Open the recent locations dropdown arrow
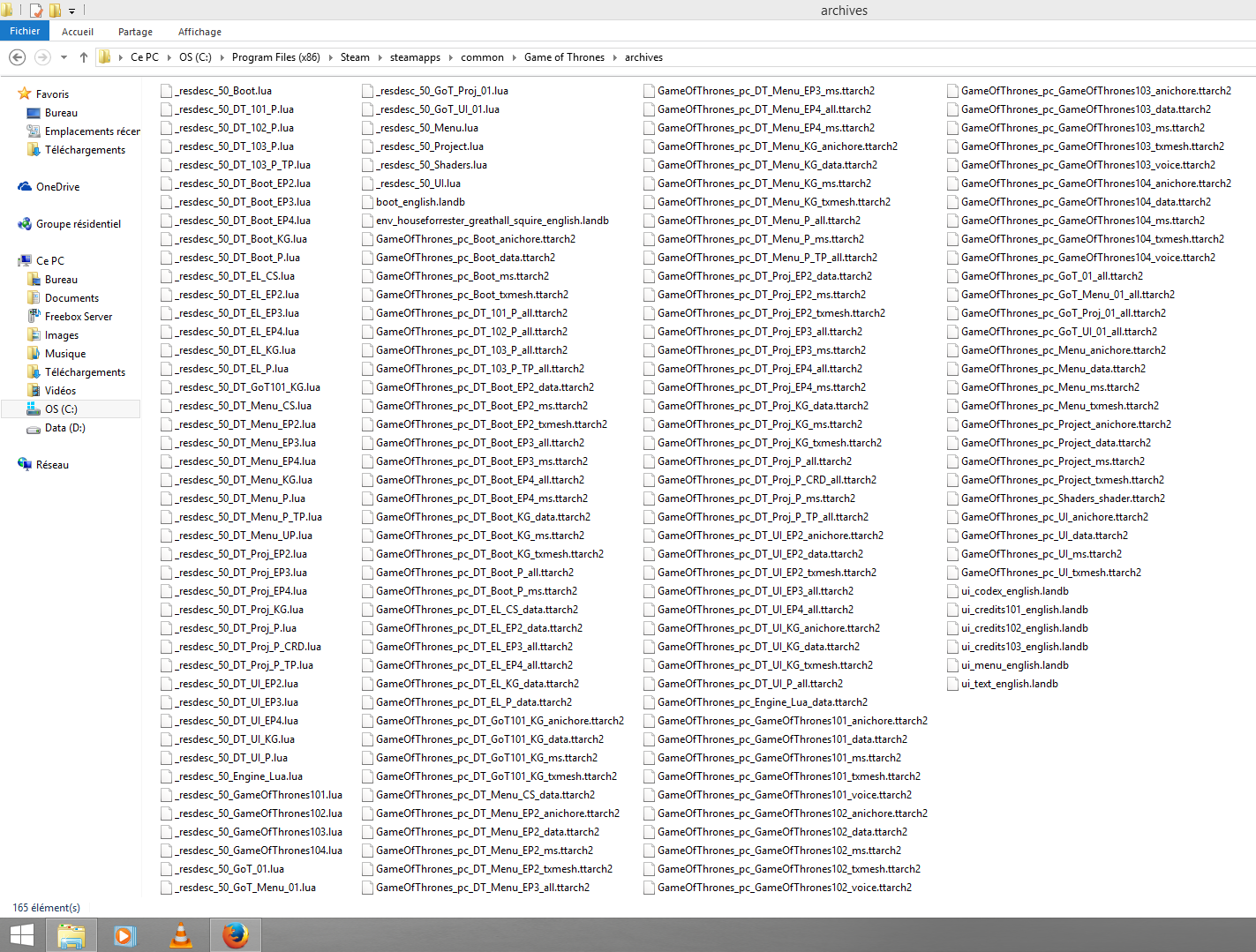Image resolution: width=1256 pixels, height=952 pixels. (x=64, y=57)
